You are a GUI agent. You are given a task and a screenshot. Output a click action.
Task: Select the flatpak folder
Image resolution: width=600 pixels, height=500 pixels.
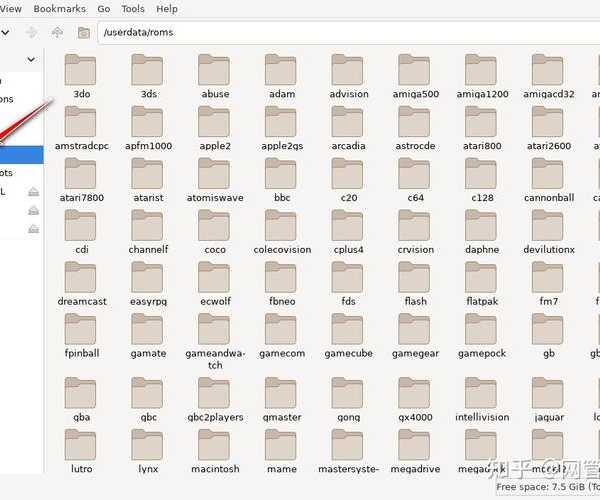[x=482, y=284]
